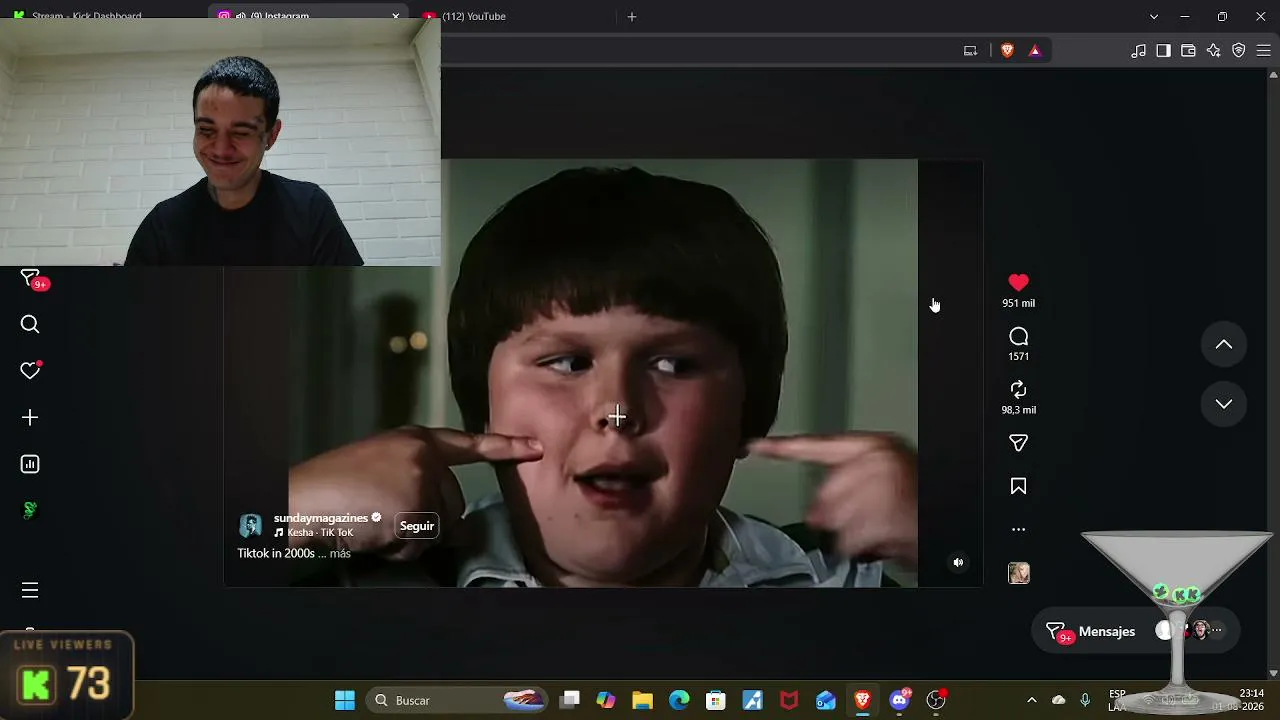Open the Brave VPN shield icon

(1238, 51)
